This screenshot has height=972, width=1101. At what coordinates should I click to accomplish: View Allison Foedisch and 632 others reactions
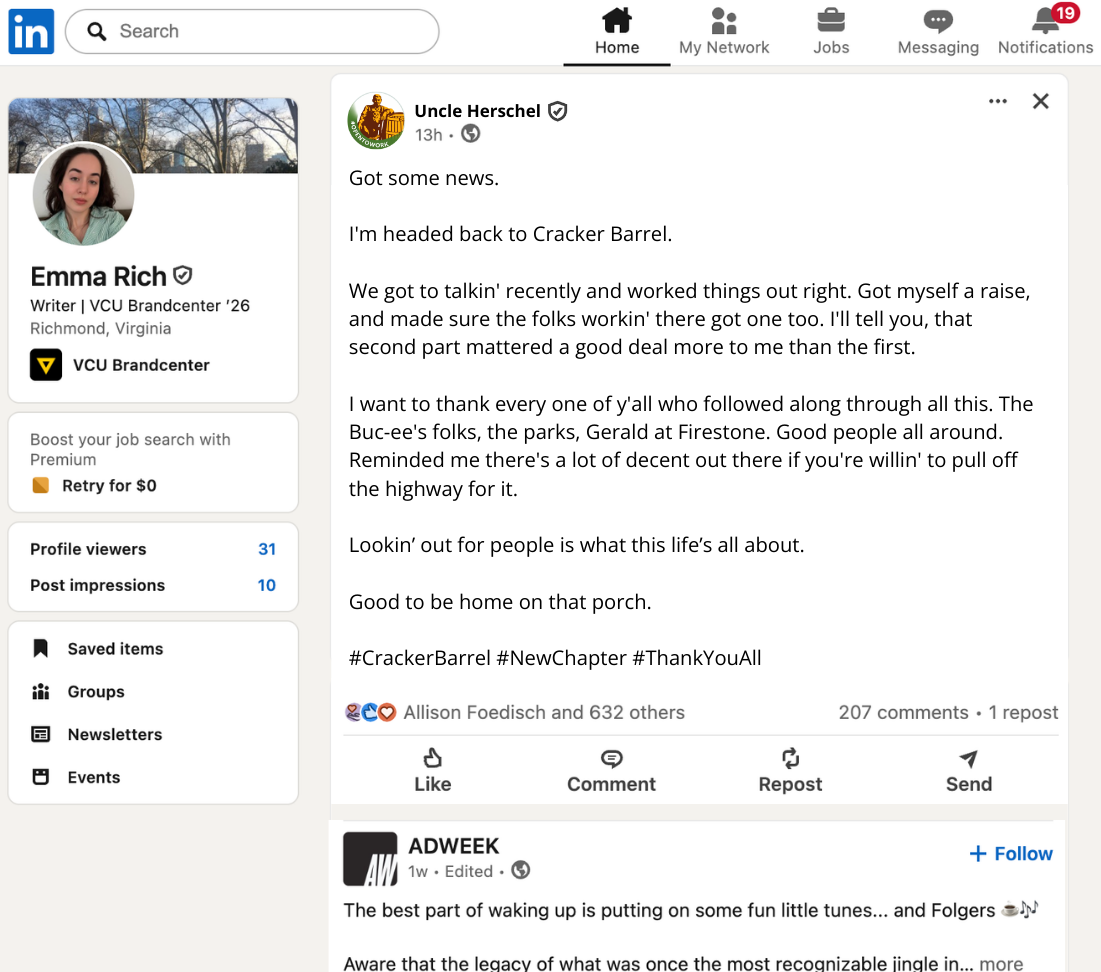tap(543, 712)
